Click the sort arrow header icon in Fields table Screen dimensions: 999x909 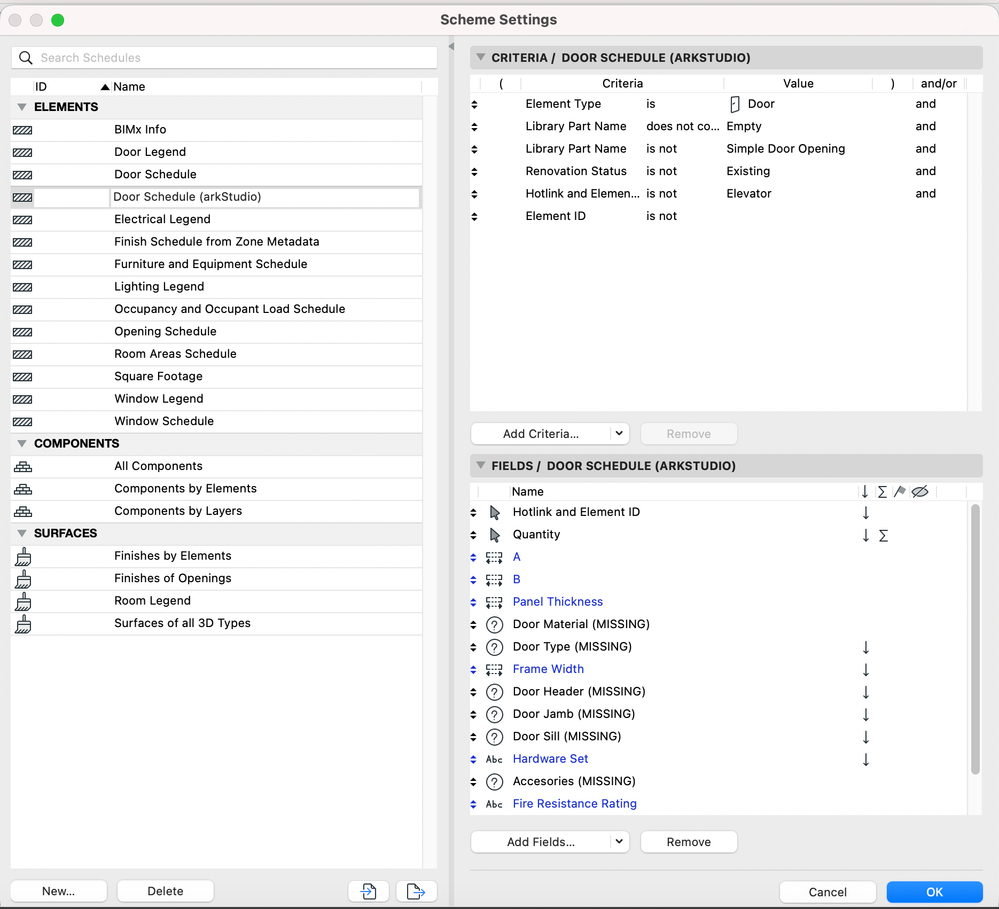pyautogui.click(x=865, y=492)
